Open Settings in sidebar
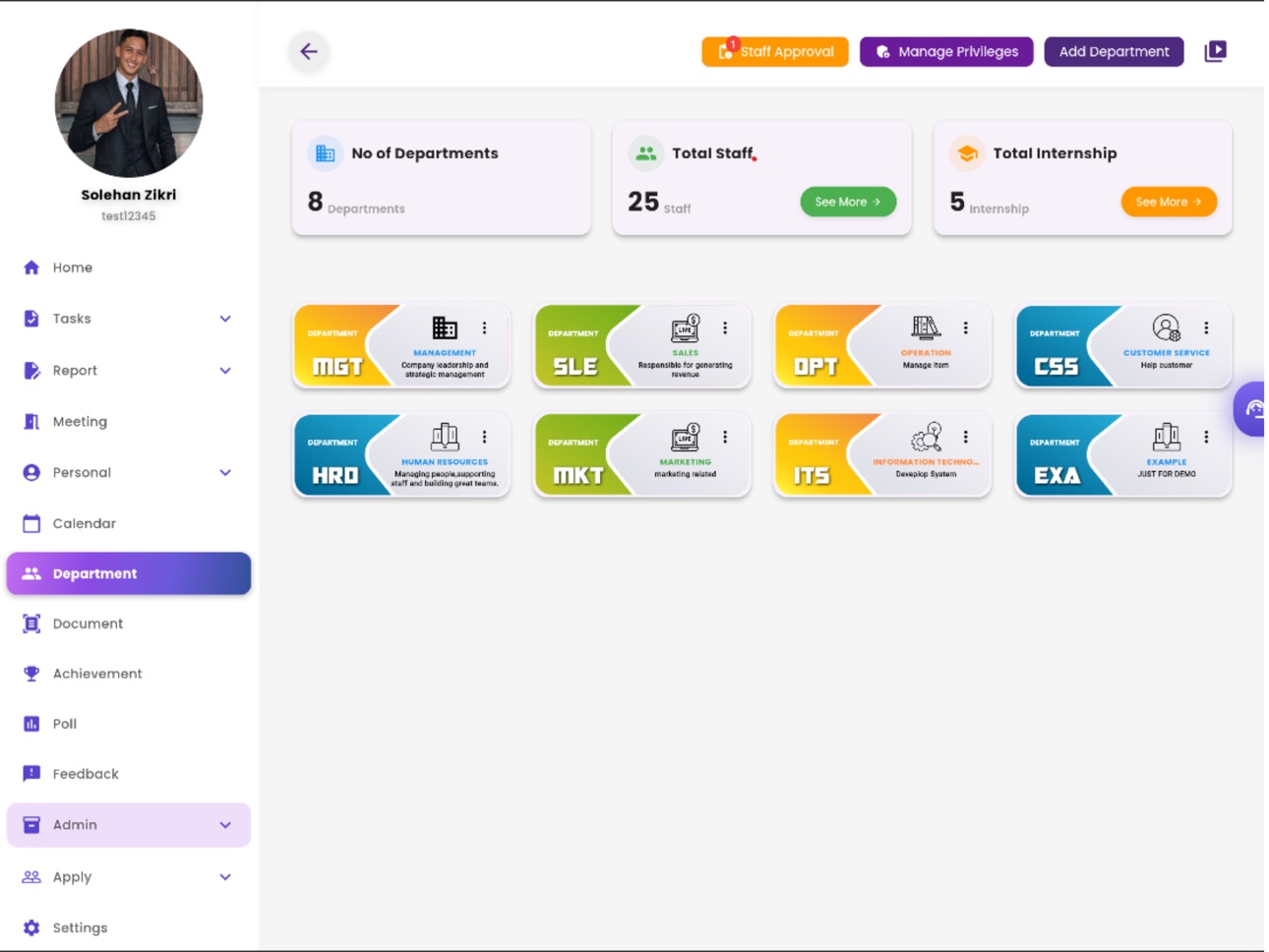The height and width of the screenshot is (952, 1269). pos(129,927)
